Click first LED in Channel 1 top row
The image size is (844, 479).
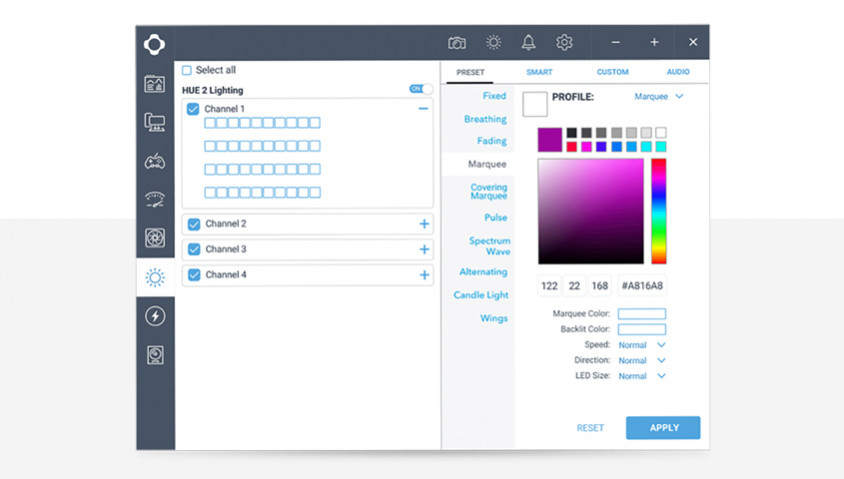click(x=210, y=123)
